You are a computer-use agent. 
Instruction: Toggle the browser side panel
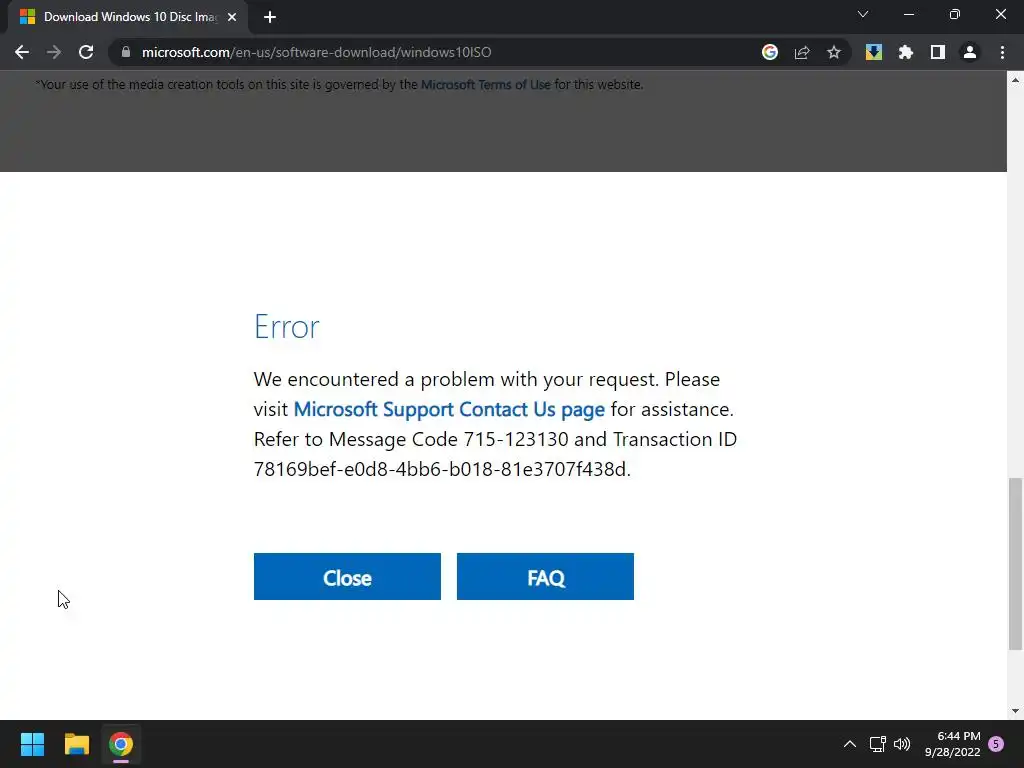(938, 52)
